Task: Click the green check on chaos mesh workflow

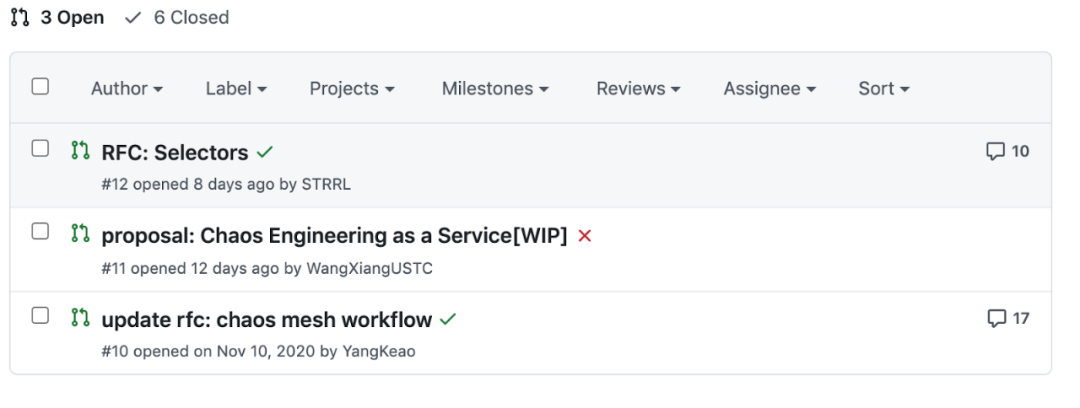Action: tap(448, 320)
